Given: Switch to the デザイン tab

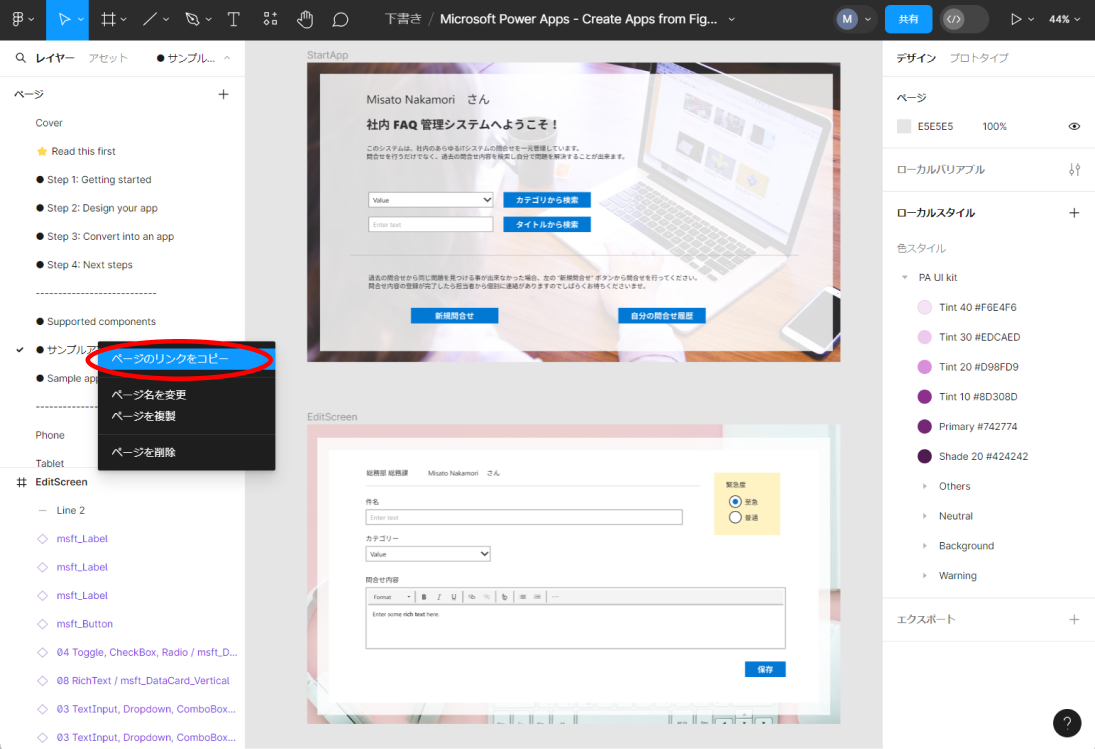Looking at the screenshot, I should pyautogui.click(x=916, y=58).
